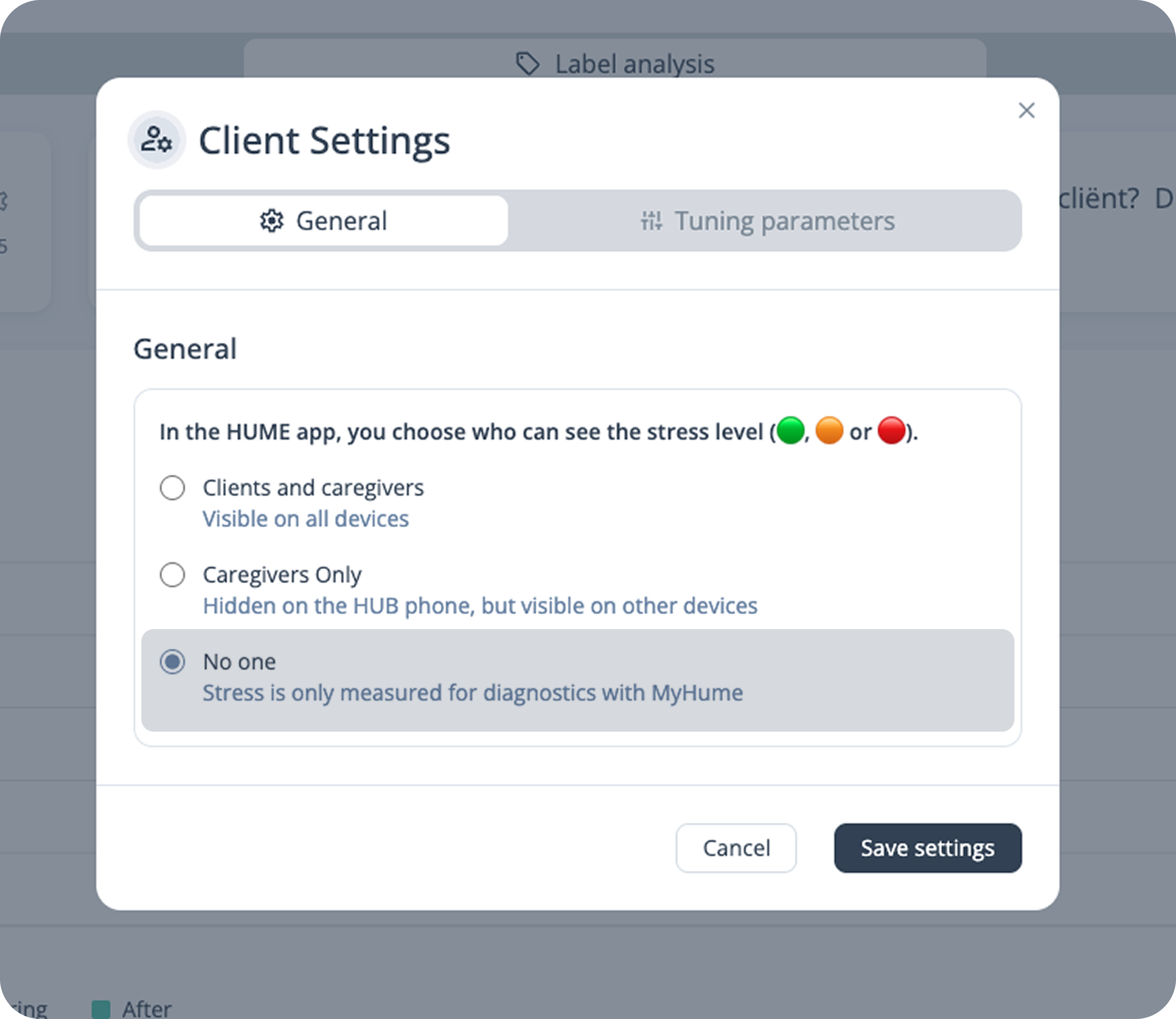Click the X to close Client Settings
The image size is (1176, 1019).
(1027, 111)
